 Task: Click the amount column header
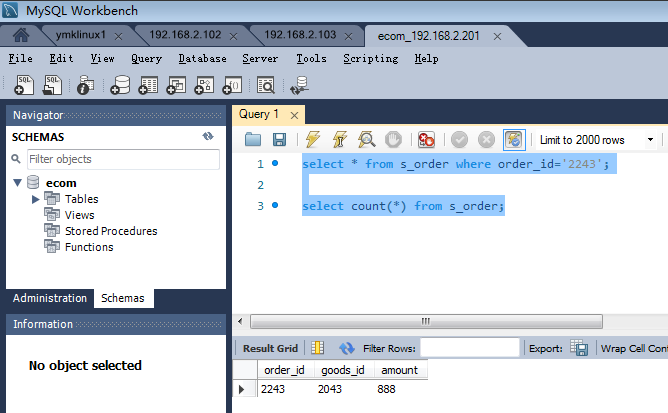tap(400, 370)
